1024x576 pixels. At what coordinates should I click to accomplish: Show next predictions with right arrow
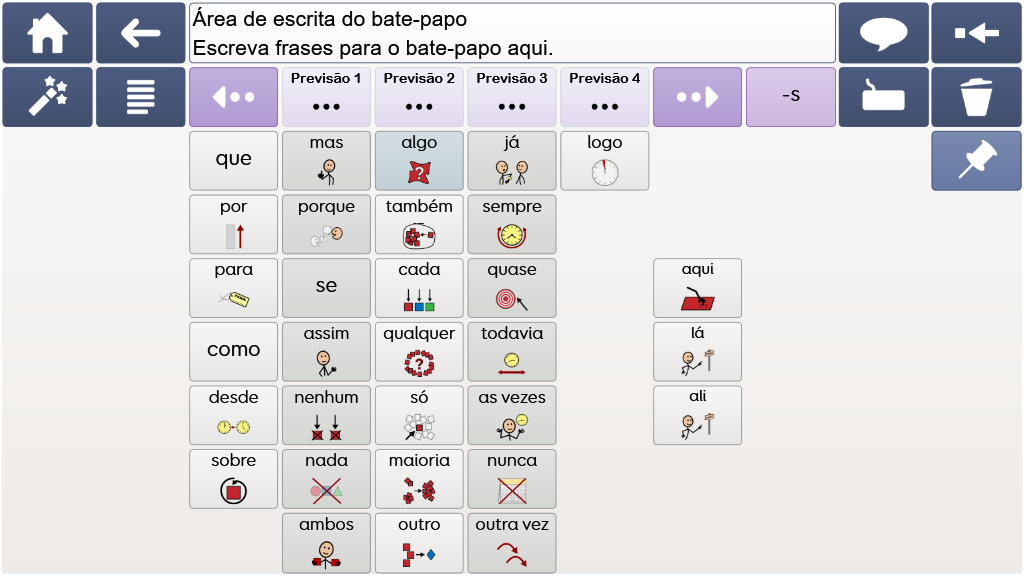(697, 97)
